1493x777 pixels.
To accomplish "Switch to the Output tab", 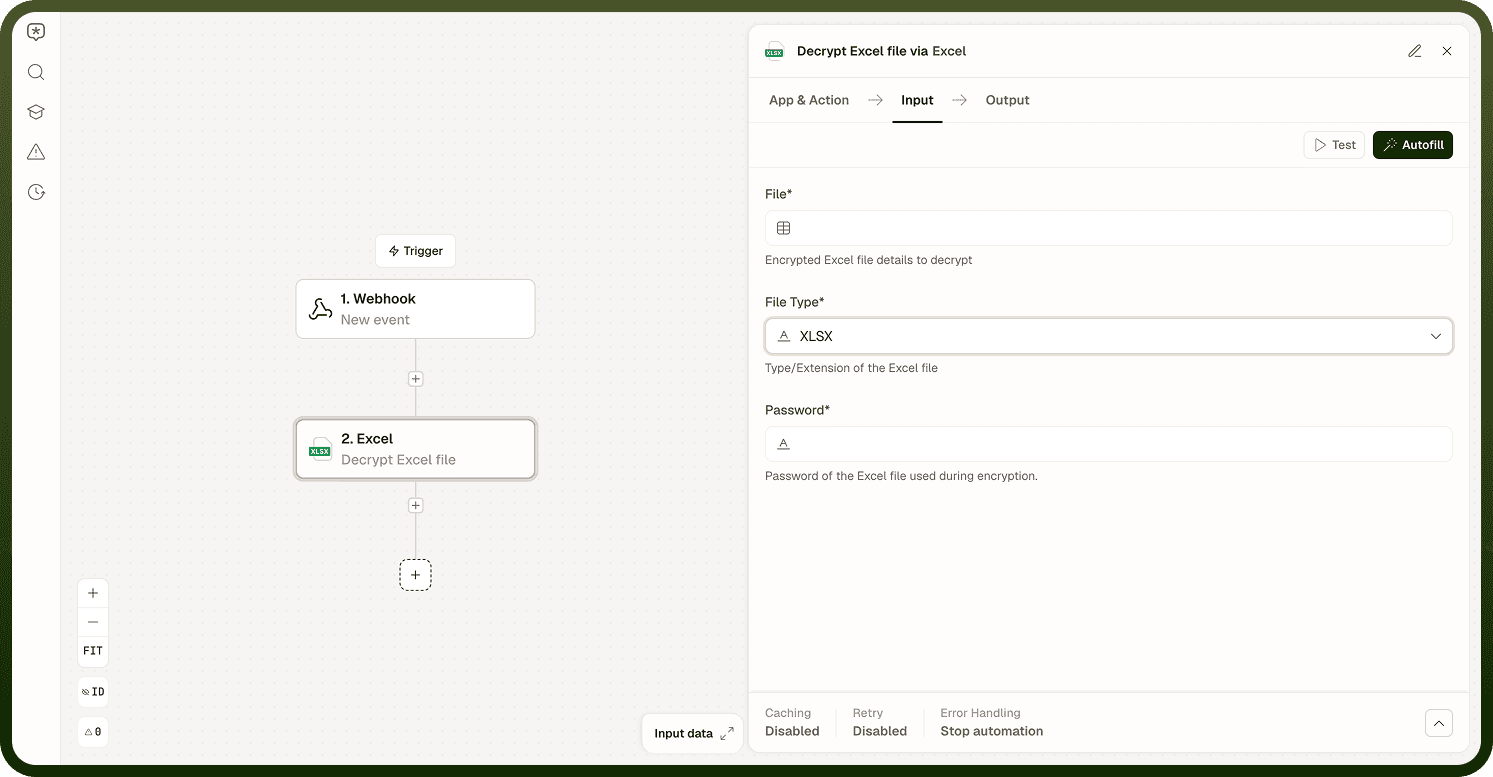I will tap(1008, 100).
